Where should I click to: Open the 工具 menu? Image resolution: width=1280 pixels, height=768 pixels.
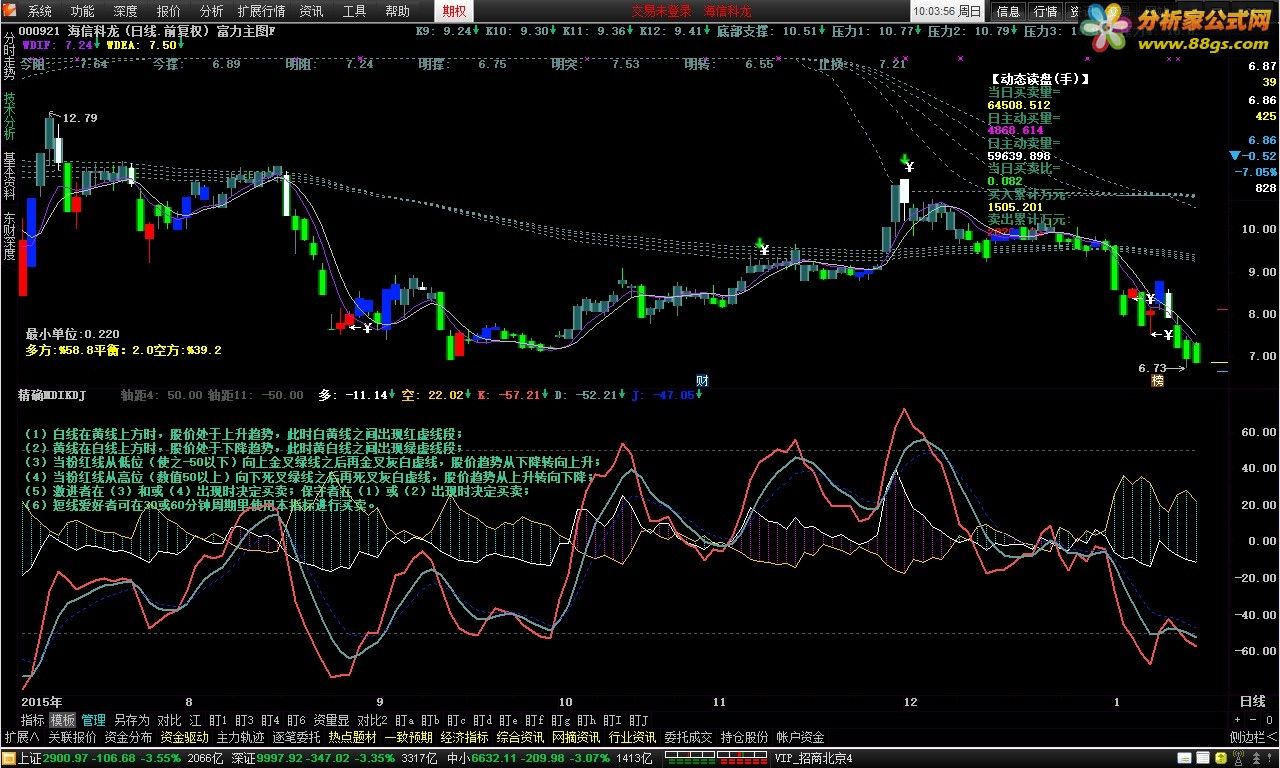pyautogui.click(x=354, y=12)
